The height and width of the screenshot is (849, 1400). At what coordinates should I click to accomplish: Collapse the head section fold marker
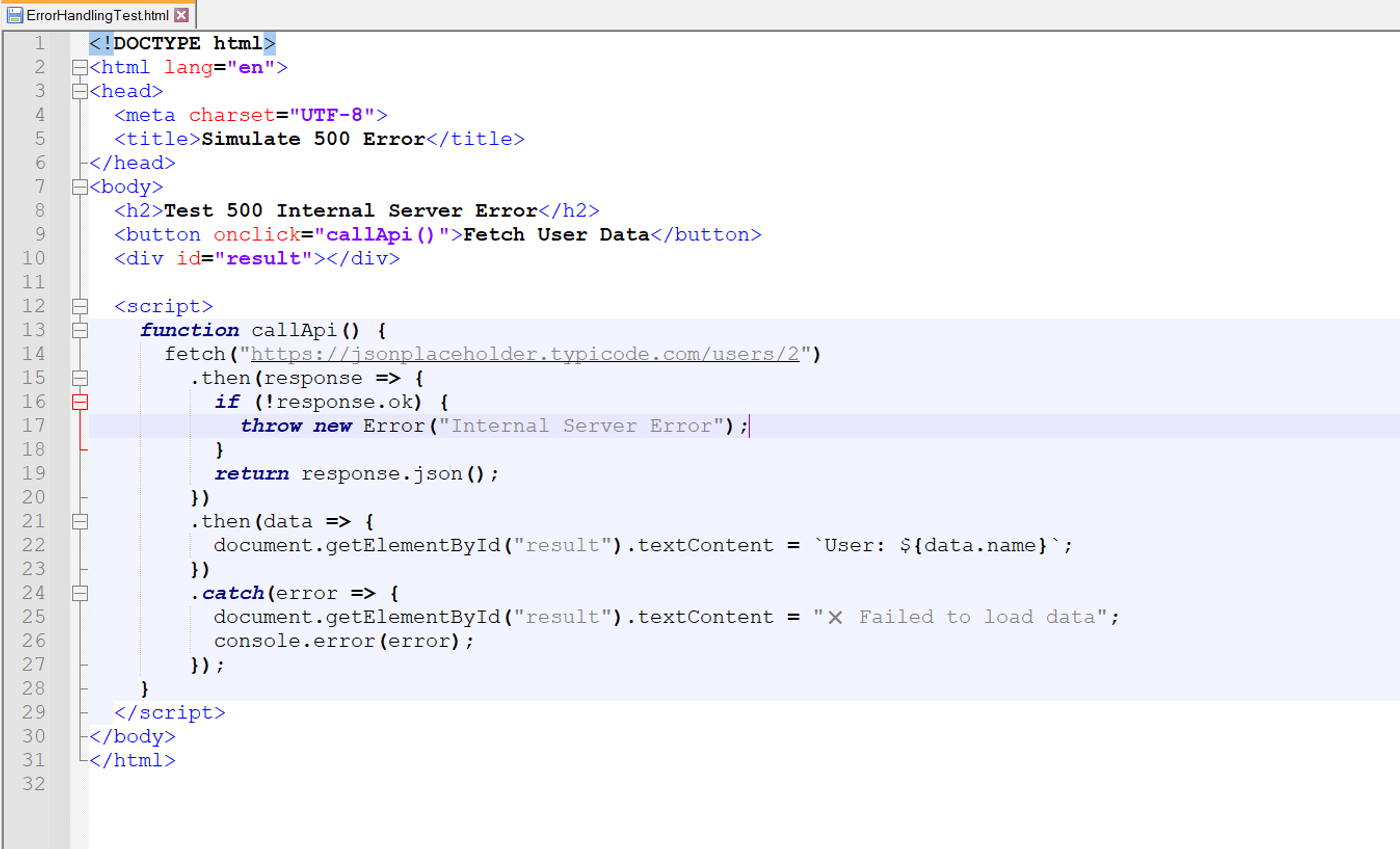[x=80, y=92]
